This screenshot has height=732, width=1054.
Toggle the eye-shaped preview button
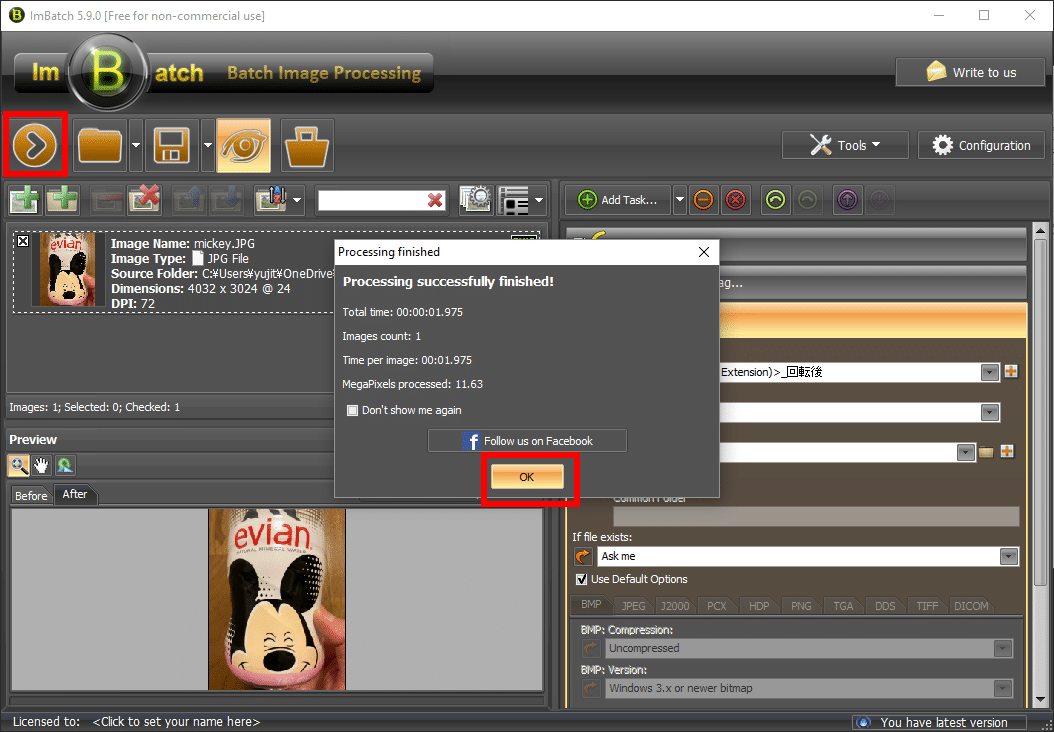click(x=243, y=146)
